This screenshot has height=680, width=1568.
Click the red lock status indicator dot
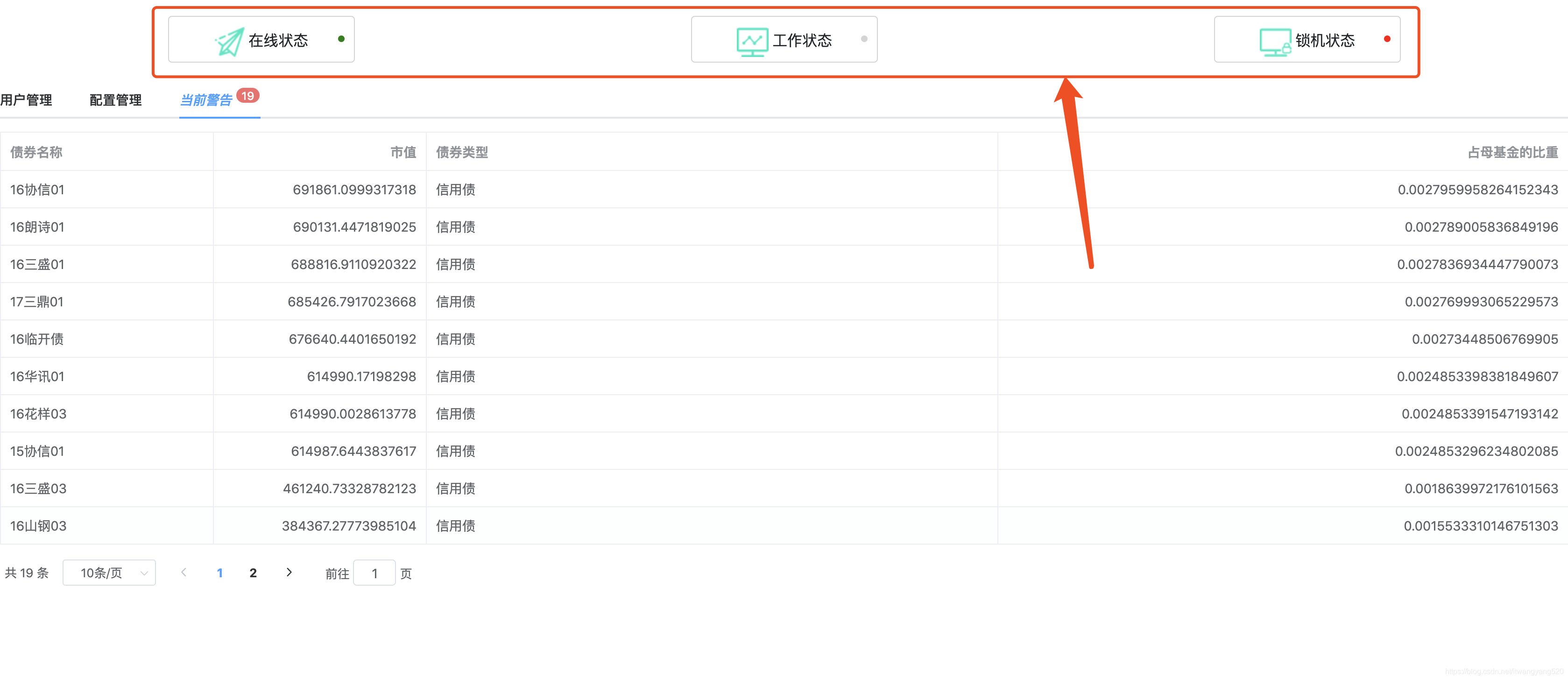click(1387, 39)
